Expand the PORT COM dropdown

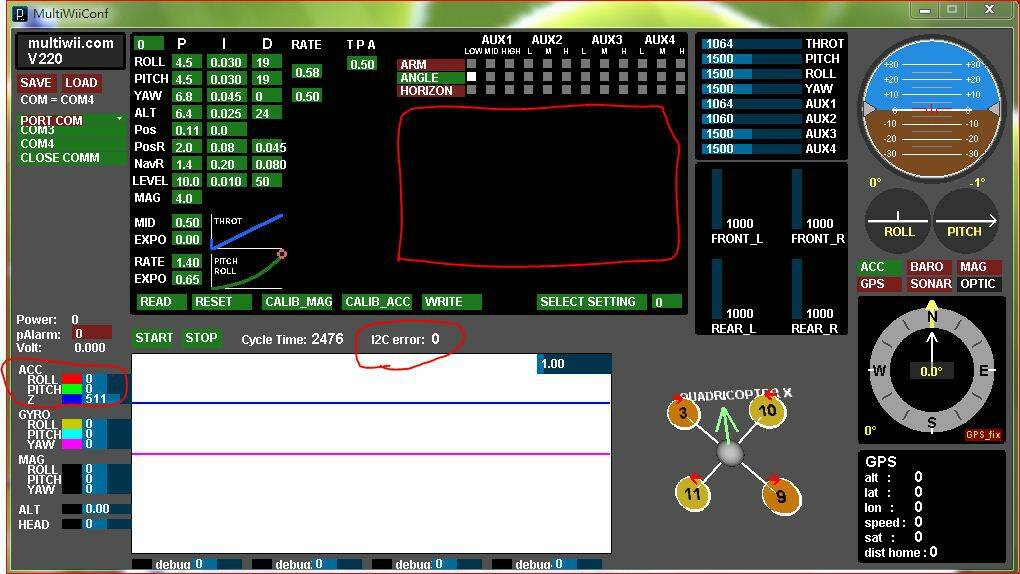pyautogui.click(x=70, y=120)
